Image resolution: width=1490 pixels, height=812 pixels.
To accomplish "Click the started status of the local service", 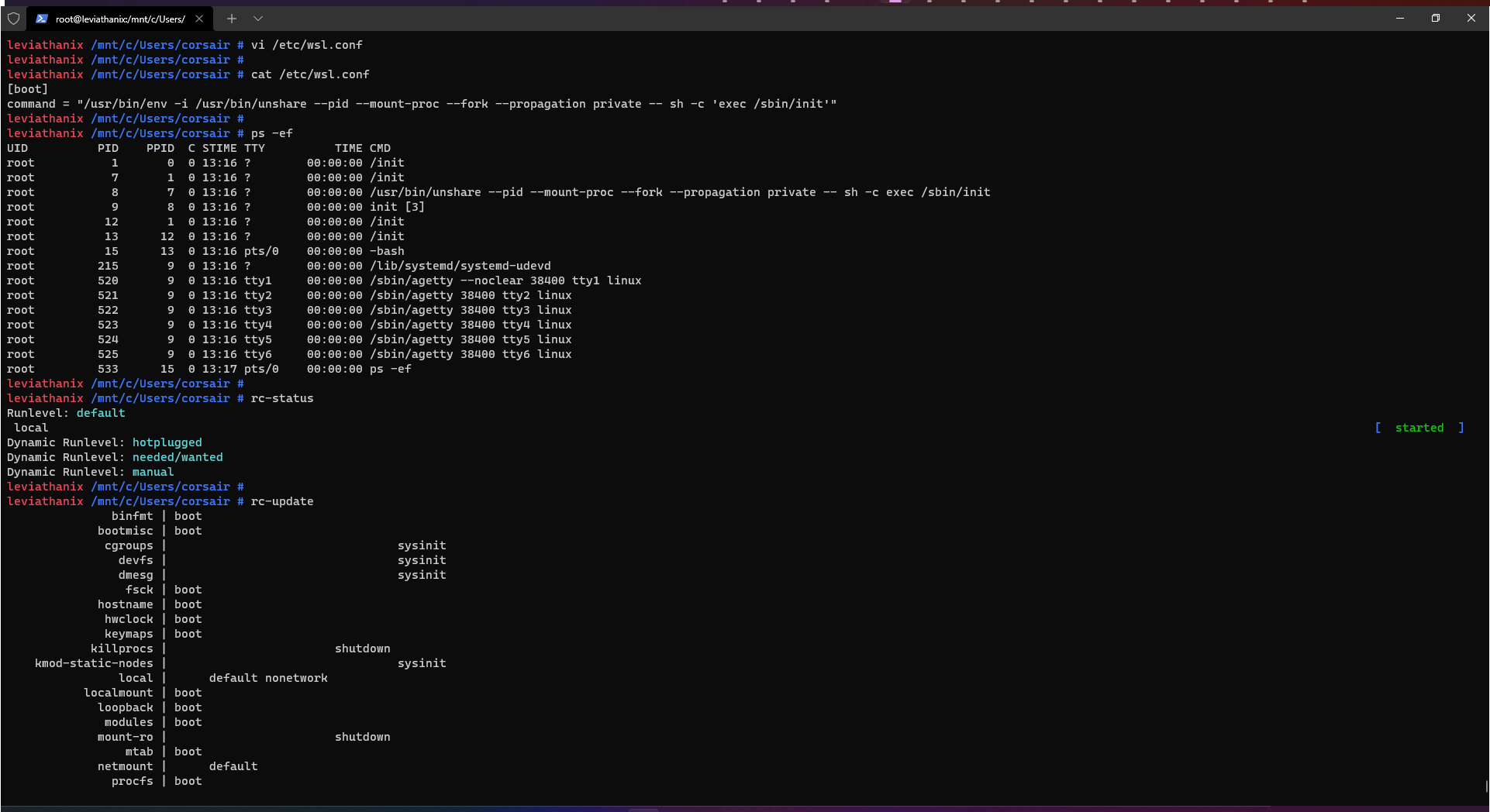I will (x=1419, y=427).
